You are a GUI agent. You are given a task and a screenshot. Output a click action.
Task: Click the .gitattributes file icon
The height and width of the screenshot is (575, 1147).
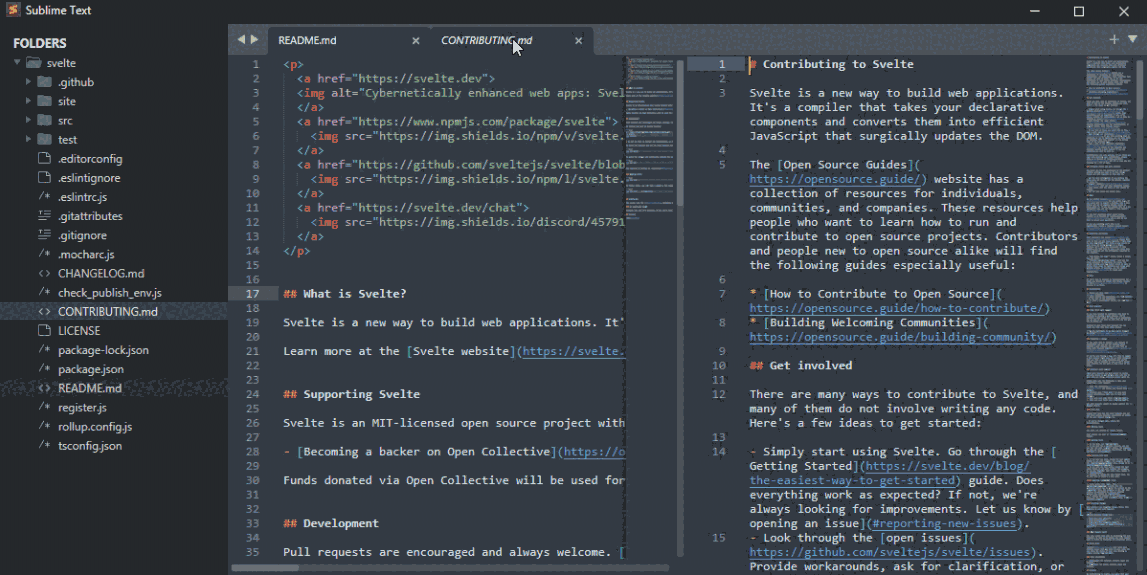pos(45,215)
